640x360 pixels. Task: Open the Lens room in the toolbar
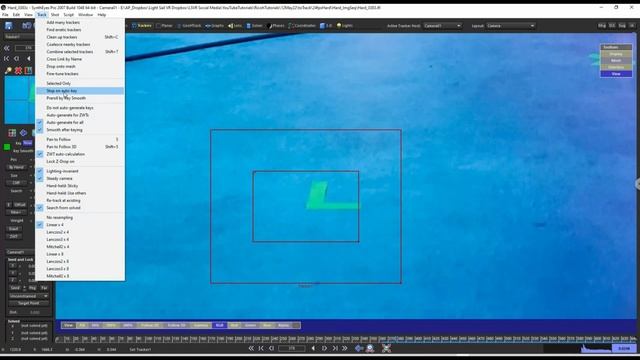coord(235,26)
